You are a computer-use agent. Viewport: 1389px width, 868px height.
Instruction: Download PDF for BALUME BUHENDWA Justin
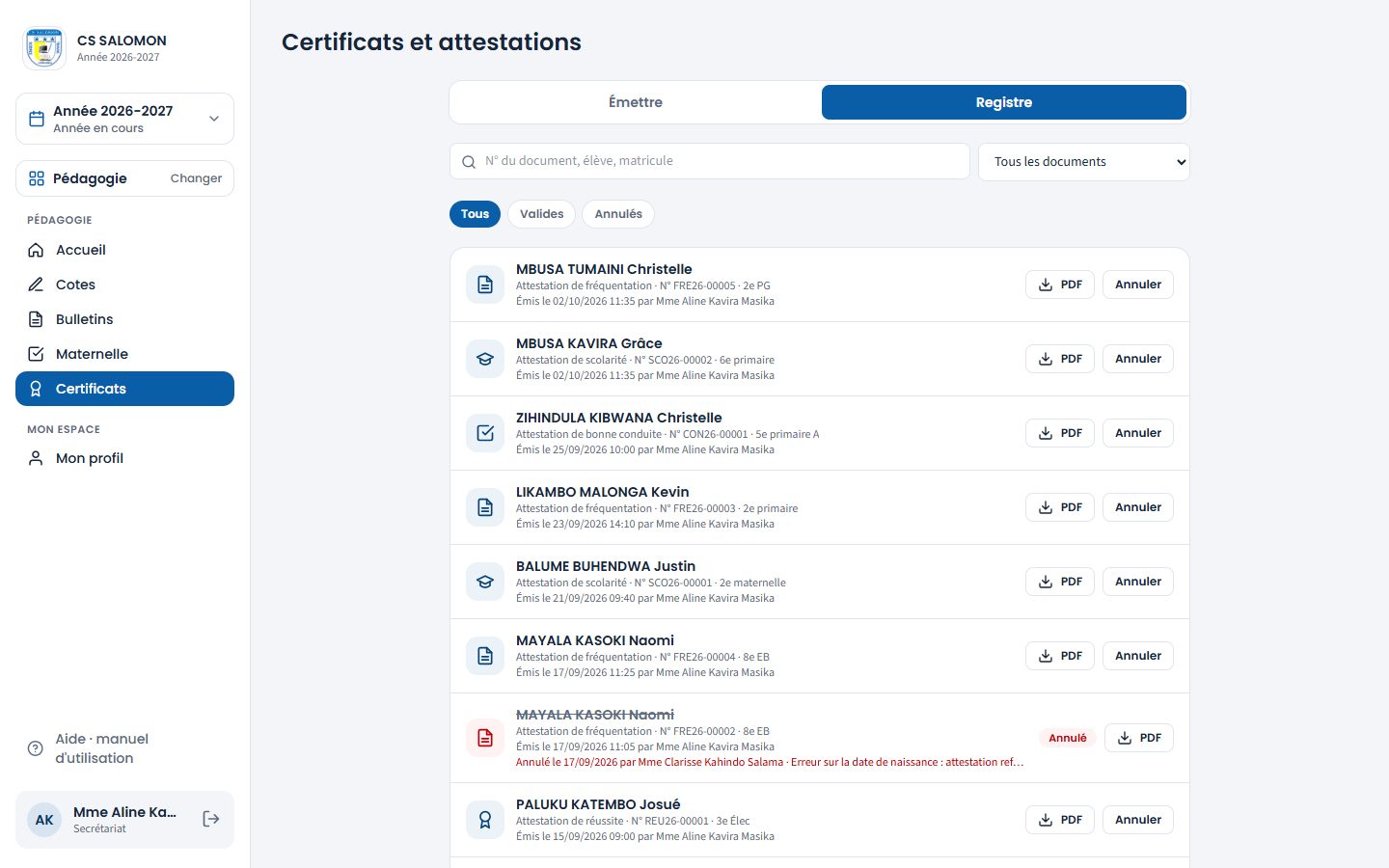pos(1060,582)
